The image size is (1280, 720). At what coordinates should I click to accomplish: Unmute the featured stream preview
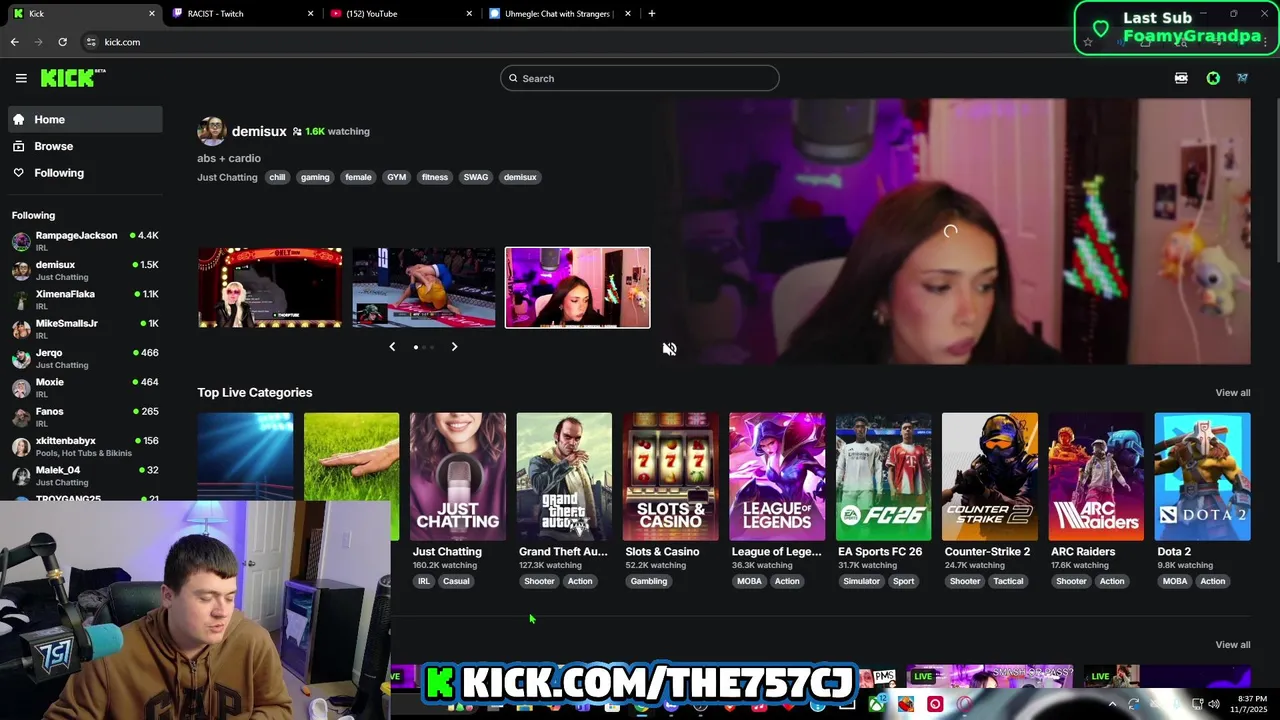(x=670, y=349)
